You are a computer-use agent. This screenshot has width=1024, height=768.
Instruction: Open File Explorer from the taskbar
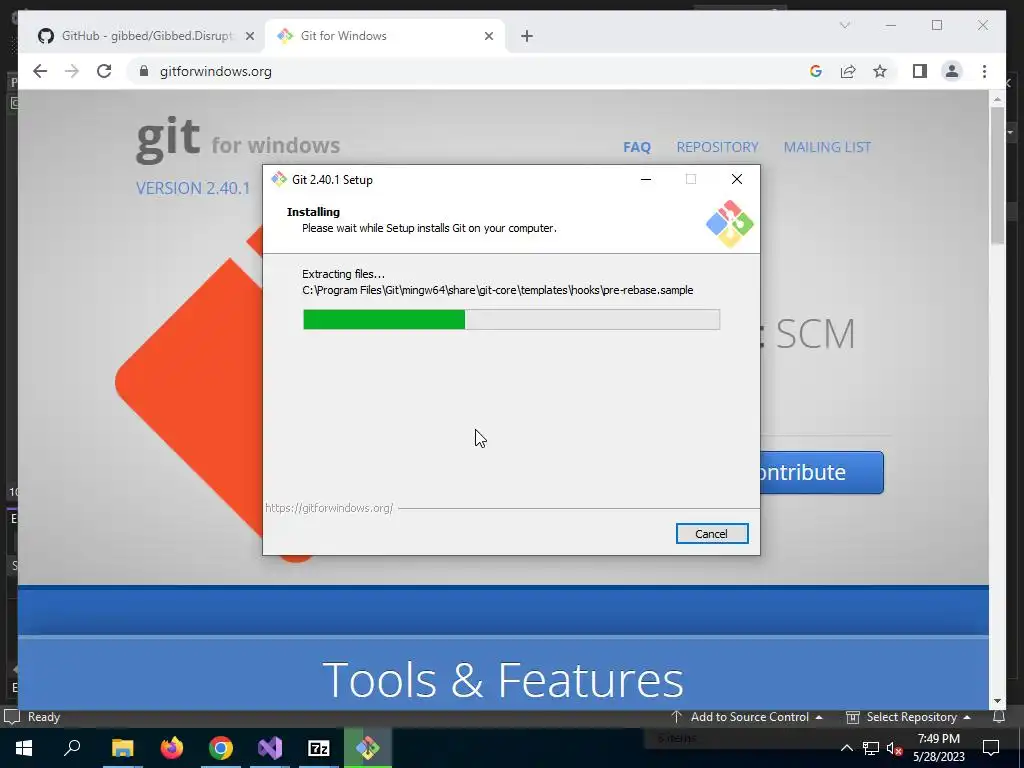pyautogui.click(x=122, y=748)
